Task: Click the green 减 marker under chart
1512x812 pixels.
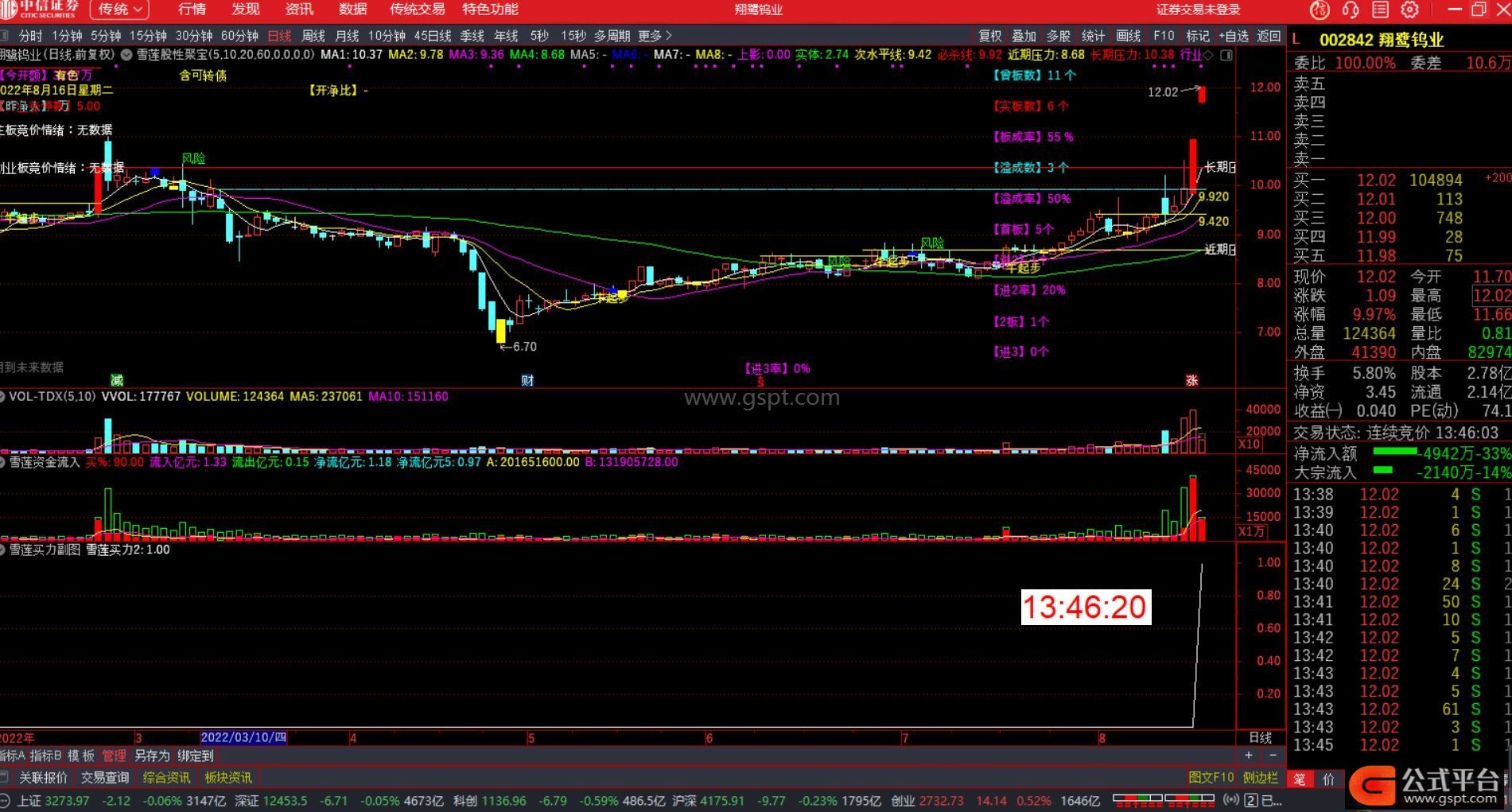Action: (117, 380)
